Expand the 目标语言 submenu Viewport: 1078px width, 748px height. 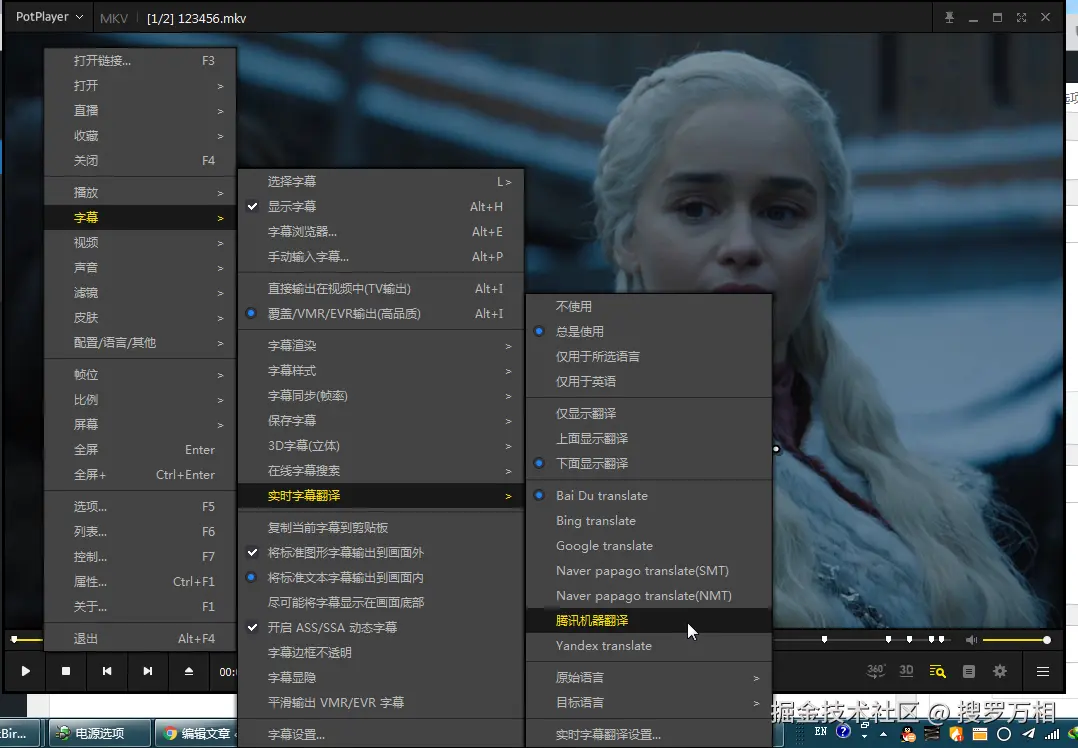pyautogui.click(x=648, y=703)
